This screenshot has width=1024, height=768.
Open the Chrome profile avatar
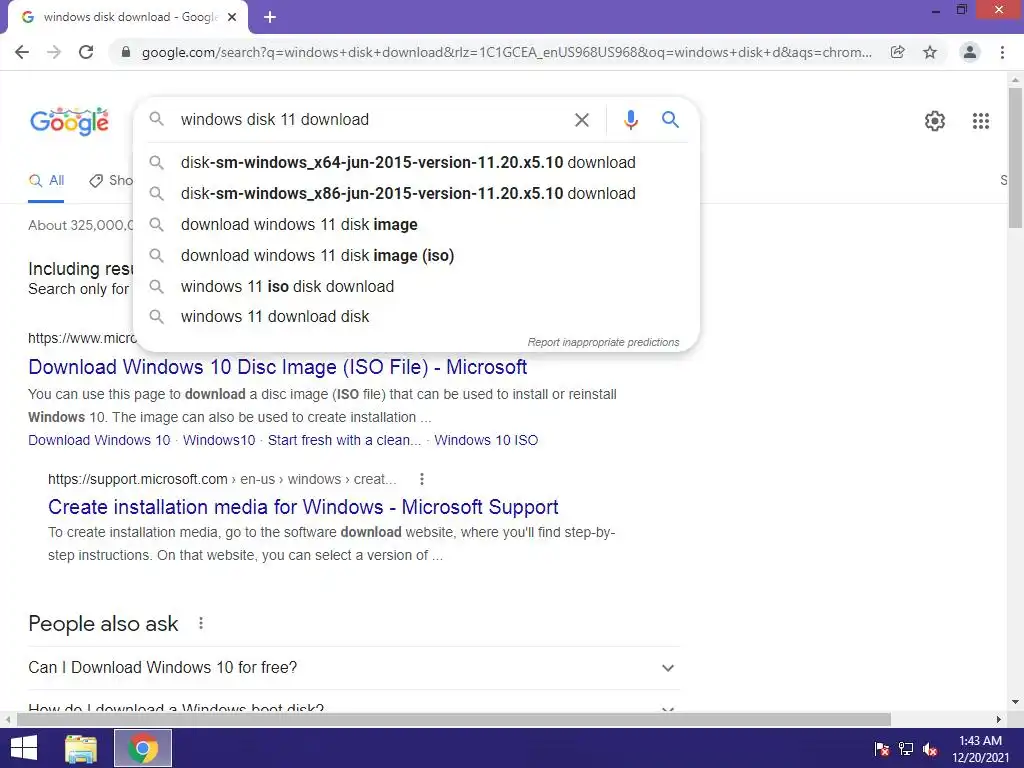[970, 52]
